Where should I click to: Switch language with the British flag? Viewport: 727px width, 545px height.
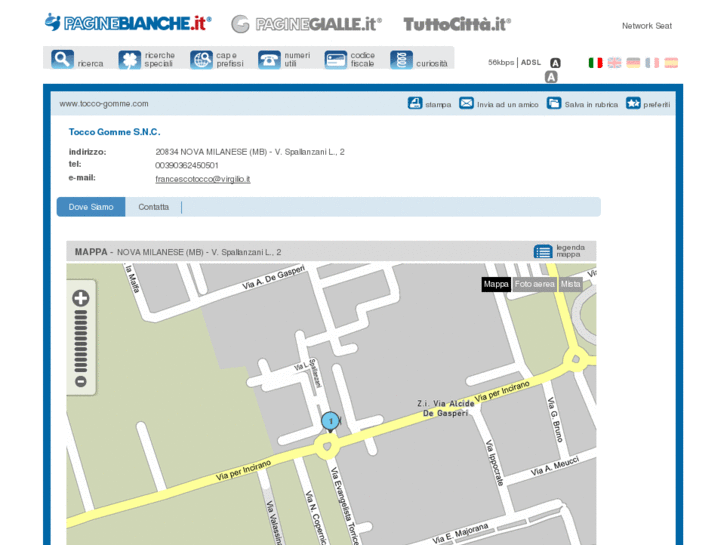(x=614, y=63)
